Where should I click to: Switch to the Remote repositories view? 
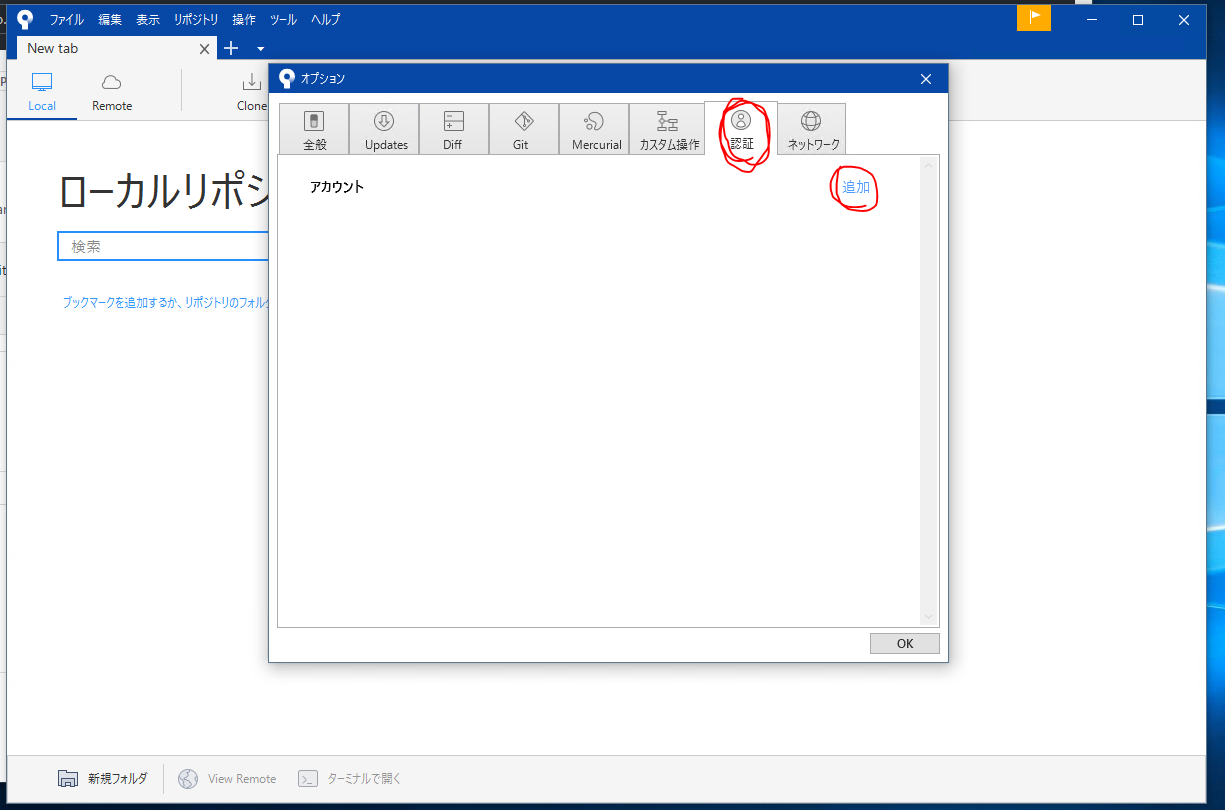point(110,91)
